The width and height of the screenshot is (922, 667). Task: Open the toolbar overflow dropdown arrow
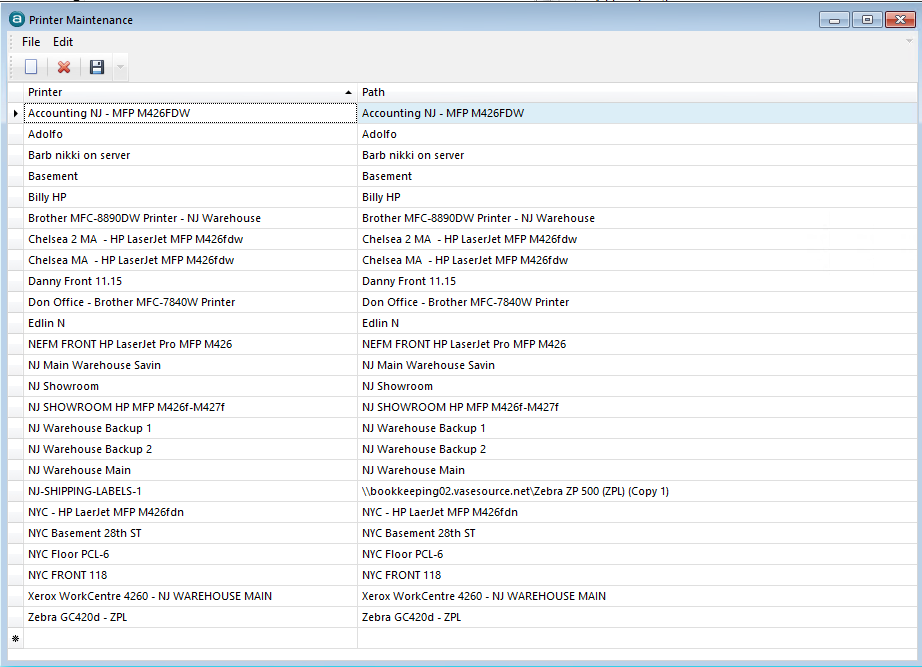pos(120,67)
